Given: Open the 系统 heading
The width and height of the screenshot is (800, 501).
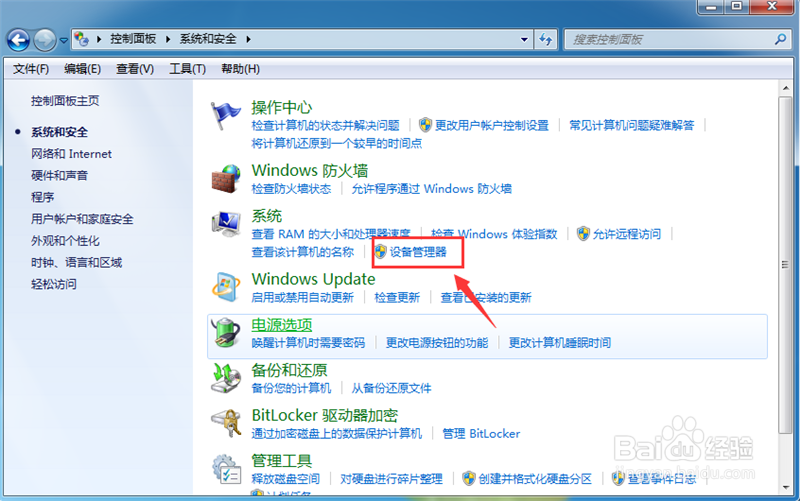Looking at the screenshot, I should [x=266, y=216].
